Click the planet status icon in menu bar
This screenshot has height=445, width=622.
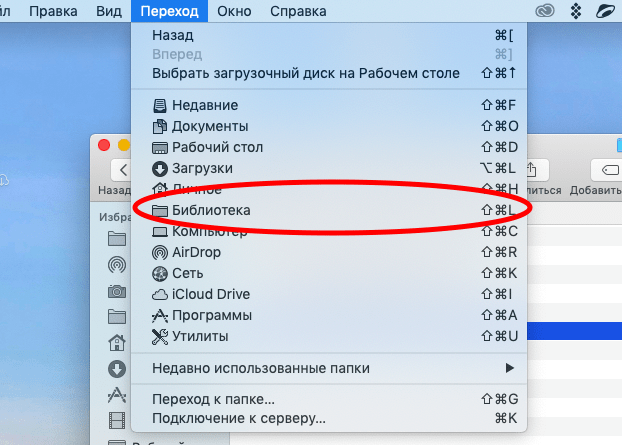(x=607, y=11)
